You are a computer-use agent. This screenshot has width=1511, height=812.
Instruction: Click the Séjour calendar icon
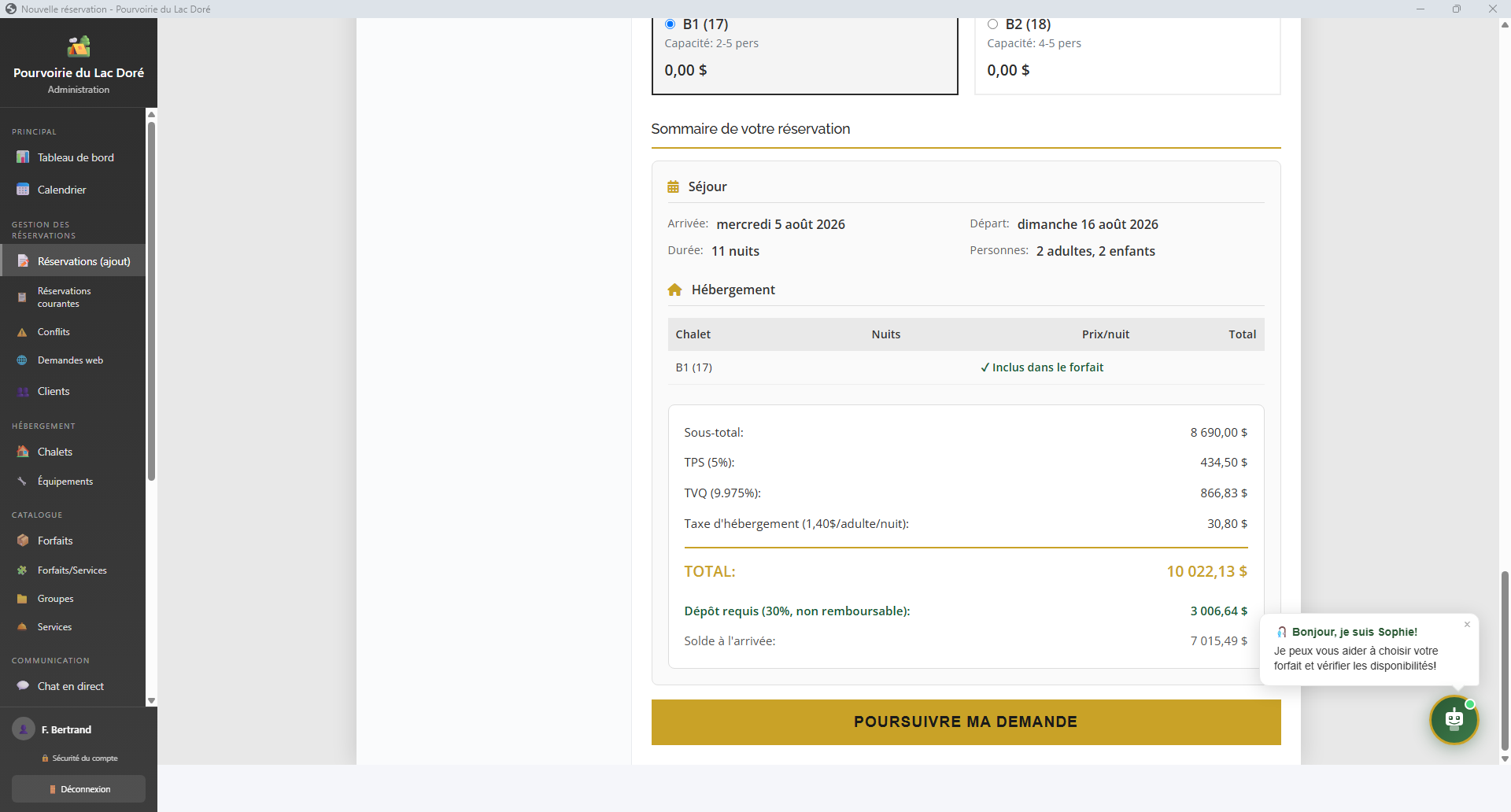click(673, 186)
